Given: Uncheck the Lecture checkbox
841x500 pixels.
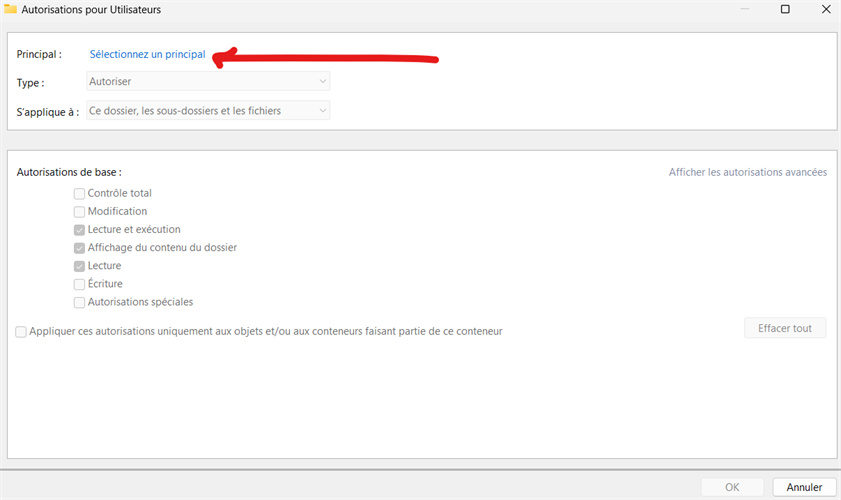Looking at the screenshot, I should click(x=79, y=266).
